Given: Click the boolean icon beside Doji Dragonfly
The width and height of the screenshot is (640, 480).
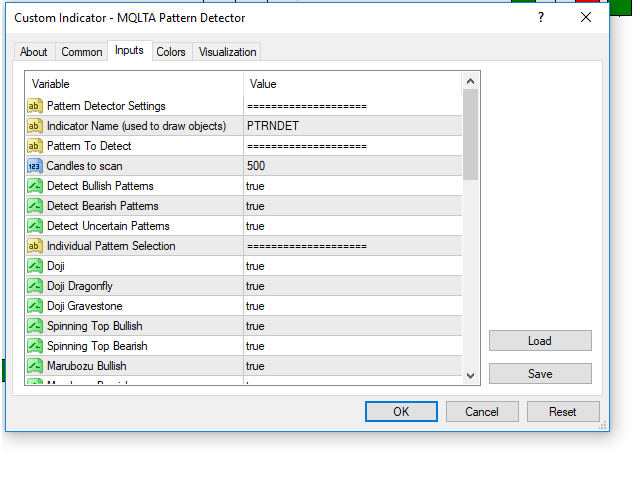Looking at the screenshot, I should click(35, 286).
